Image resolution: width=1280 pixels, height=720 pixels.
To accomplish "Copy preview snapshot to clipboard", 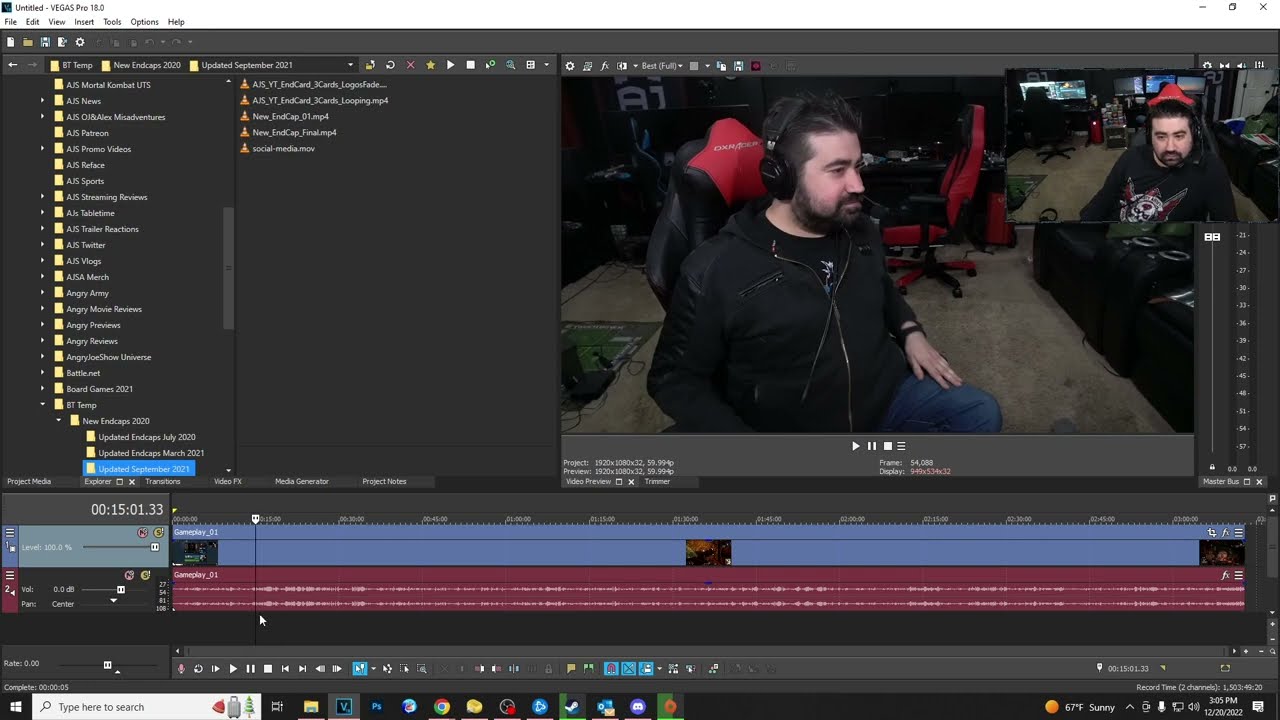I will coord(721,66).
